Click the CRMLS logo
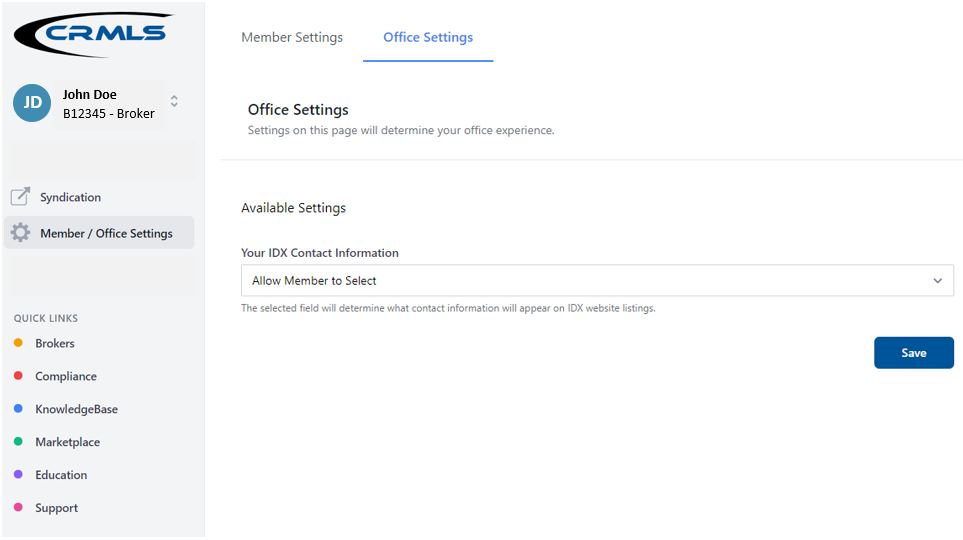The width and height of the screenshot is (963, 540). click(x=94, y=34)
